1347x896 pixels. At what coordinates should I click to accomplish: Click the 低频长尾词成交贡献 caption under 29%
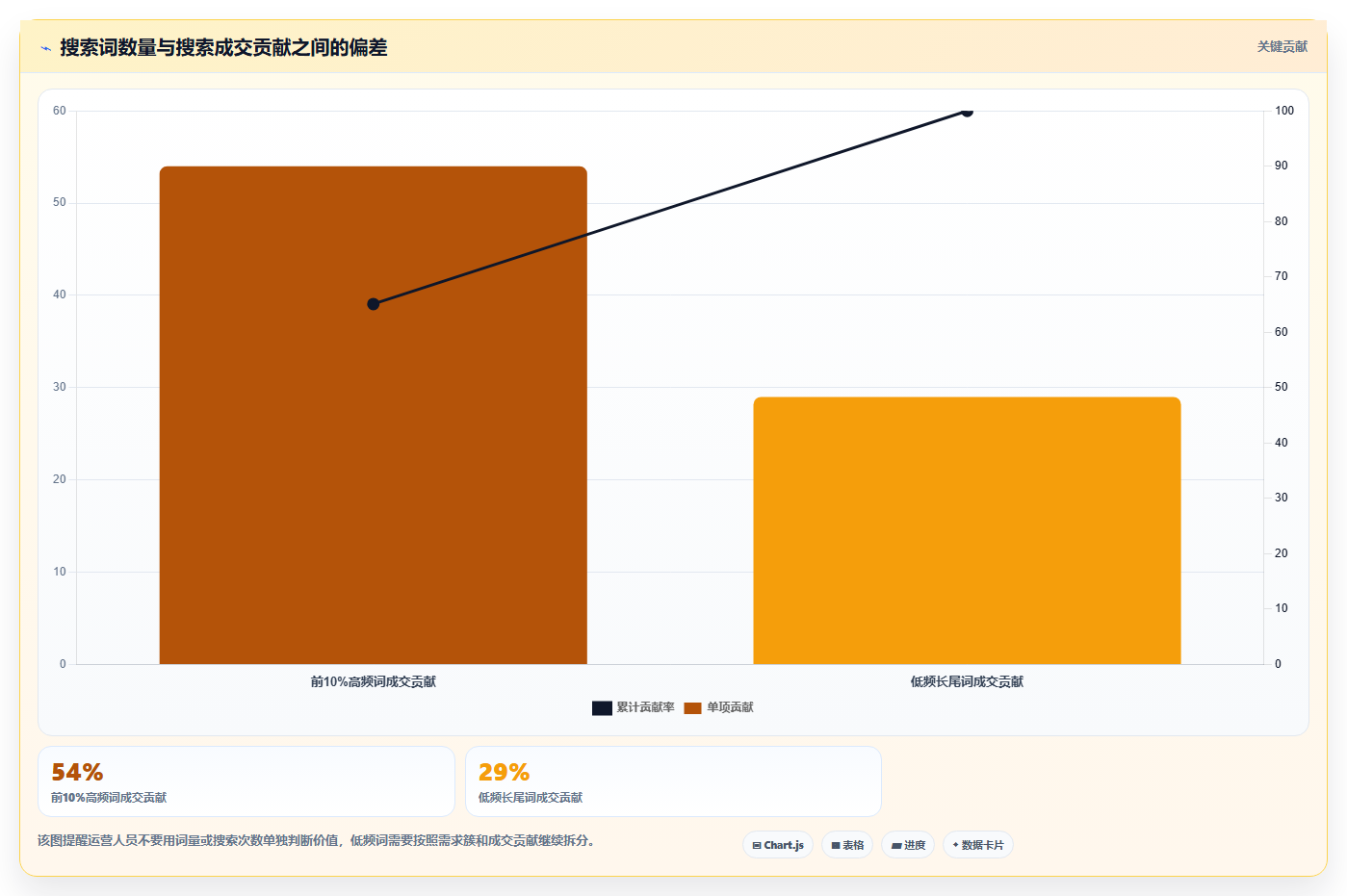531,798
